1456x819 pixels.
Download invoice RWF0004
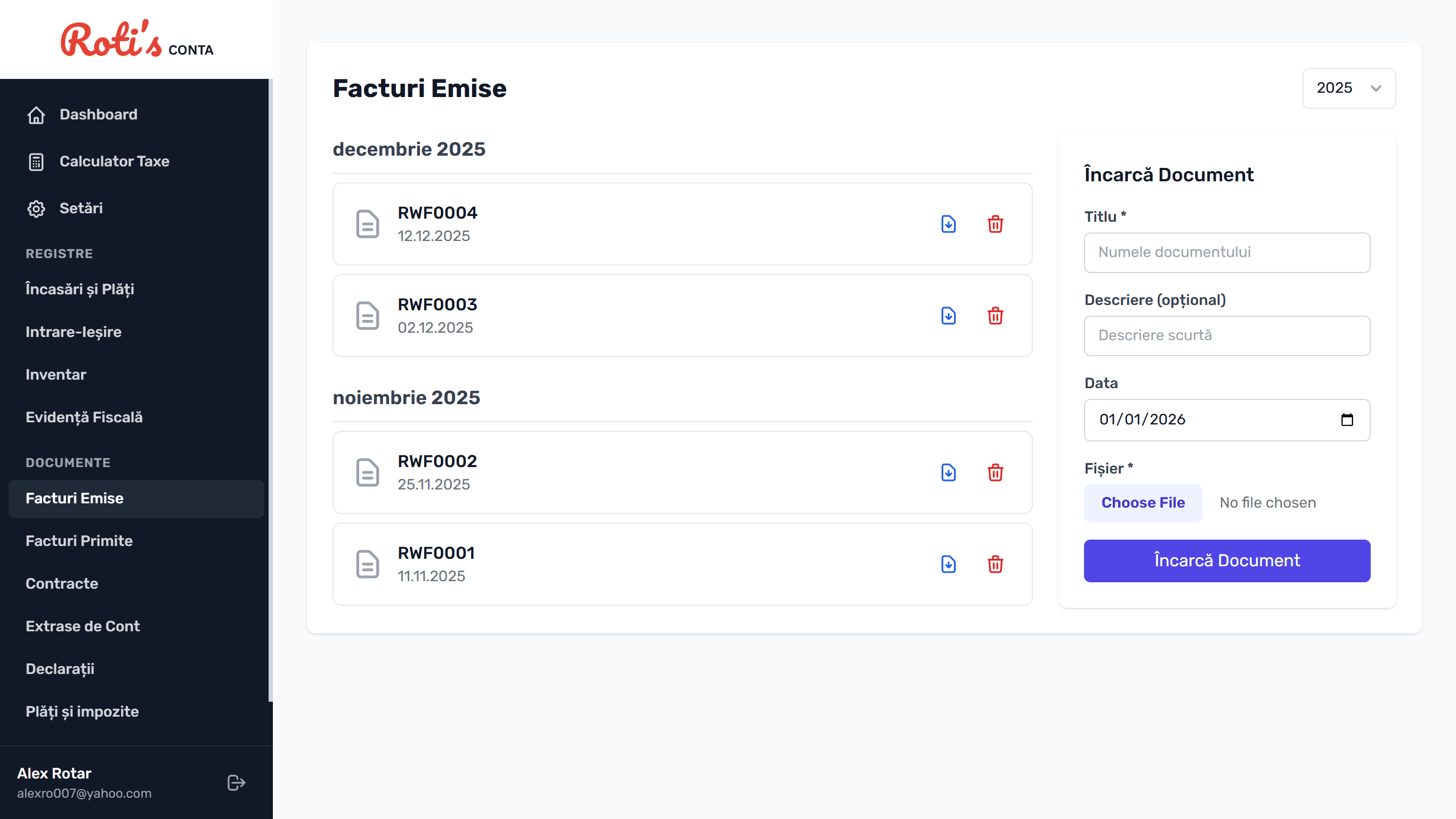949,224
